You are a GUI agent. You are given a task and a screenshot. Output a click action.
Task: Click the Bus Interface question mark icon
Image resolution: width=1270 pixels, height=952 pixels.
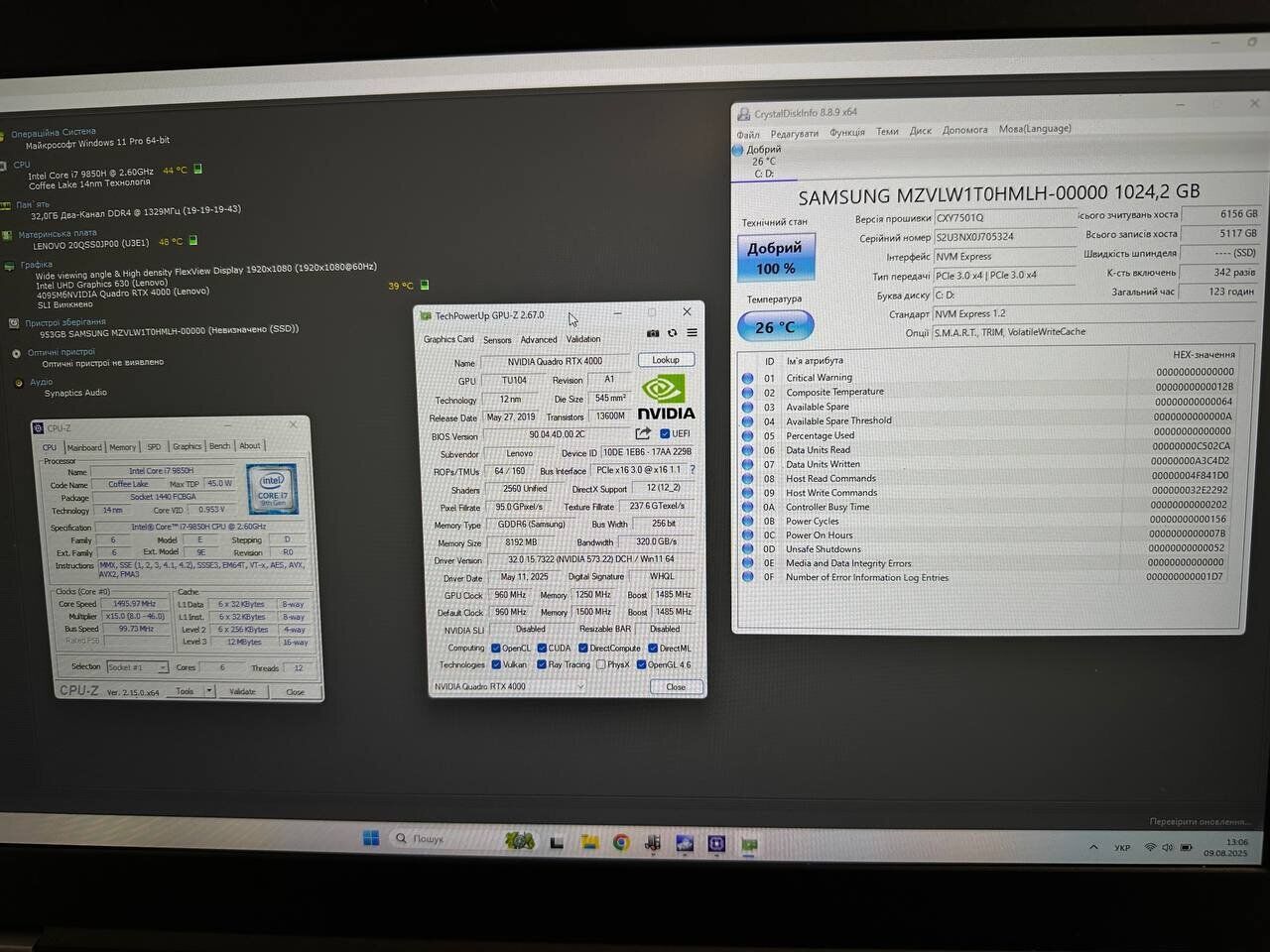[692, 470]
